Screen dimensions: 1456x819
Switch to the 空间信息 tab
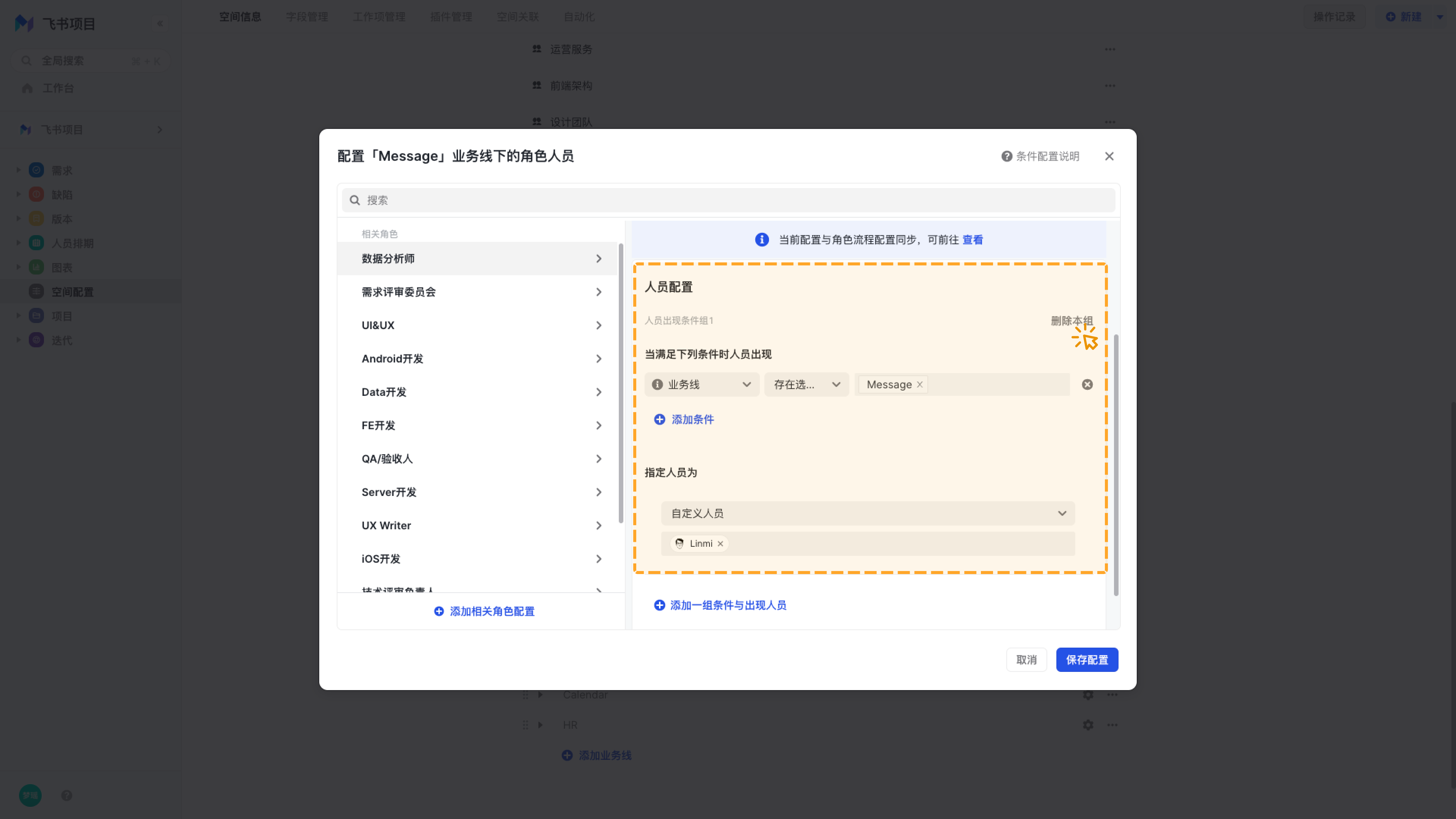point(240,16)
